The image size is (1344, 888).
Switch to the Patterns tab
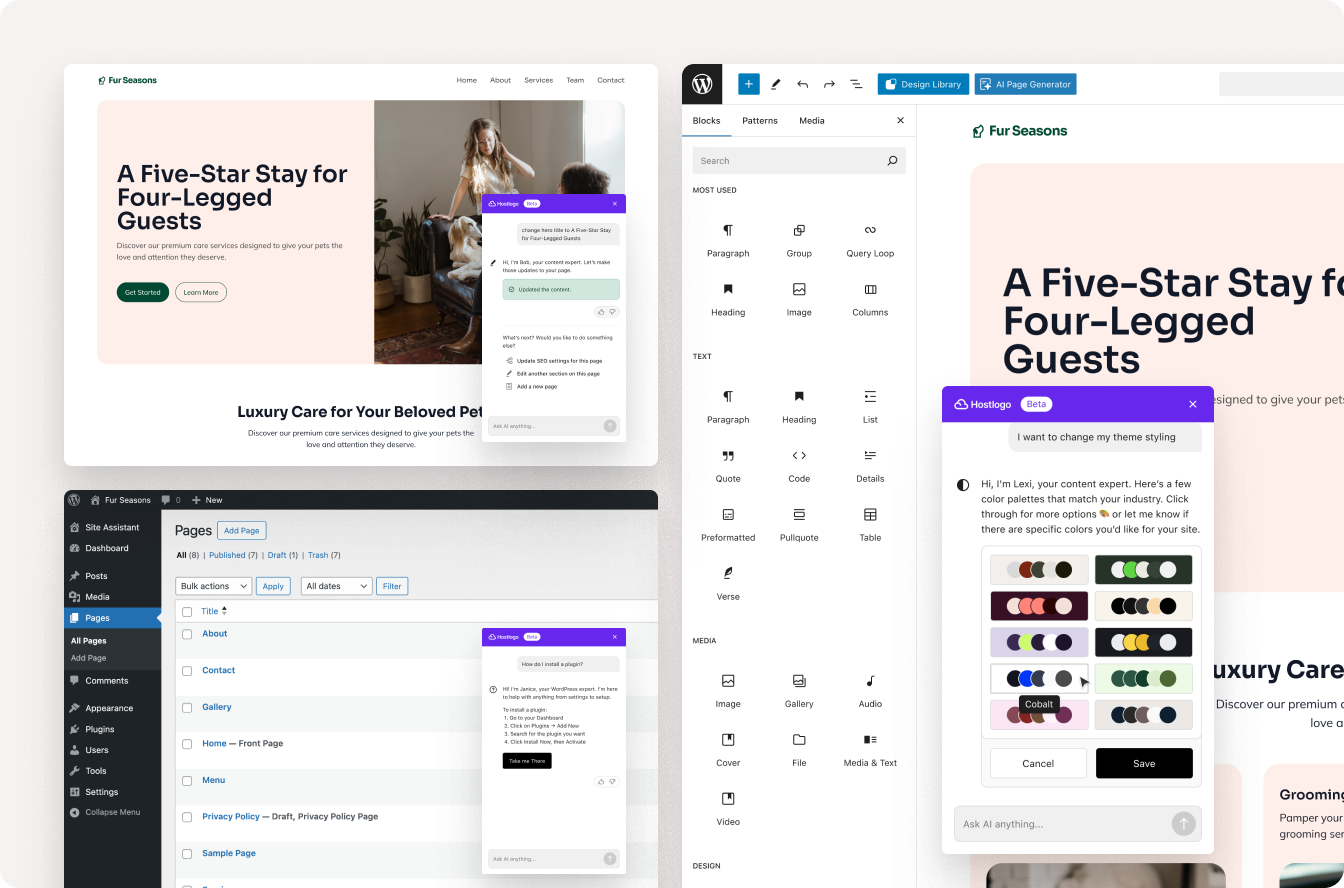[760, 120]
